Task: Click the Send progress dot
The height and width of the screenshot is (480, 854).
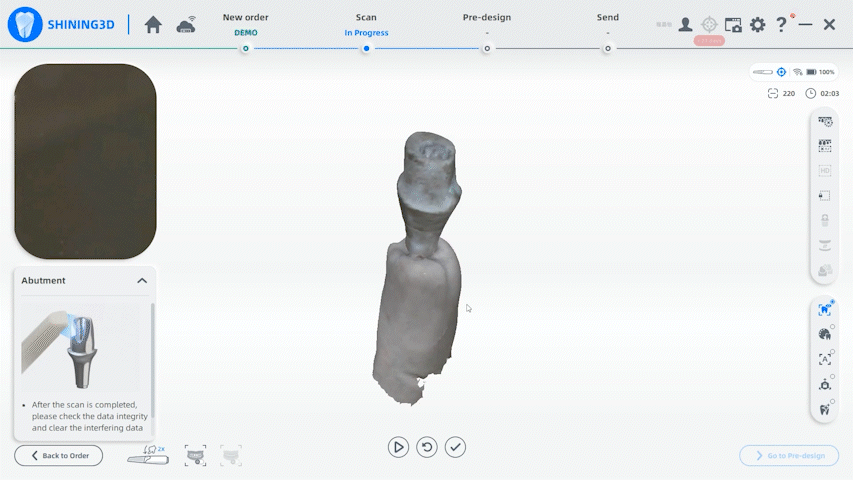Action: point(608,48)
